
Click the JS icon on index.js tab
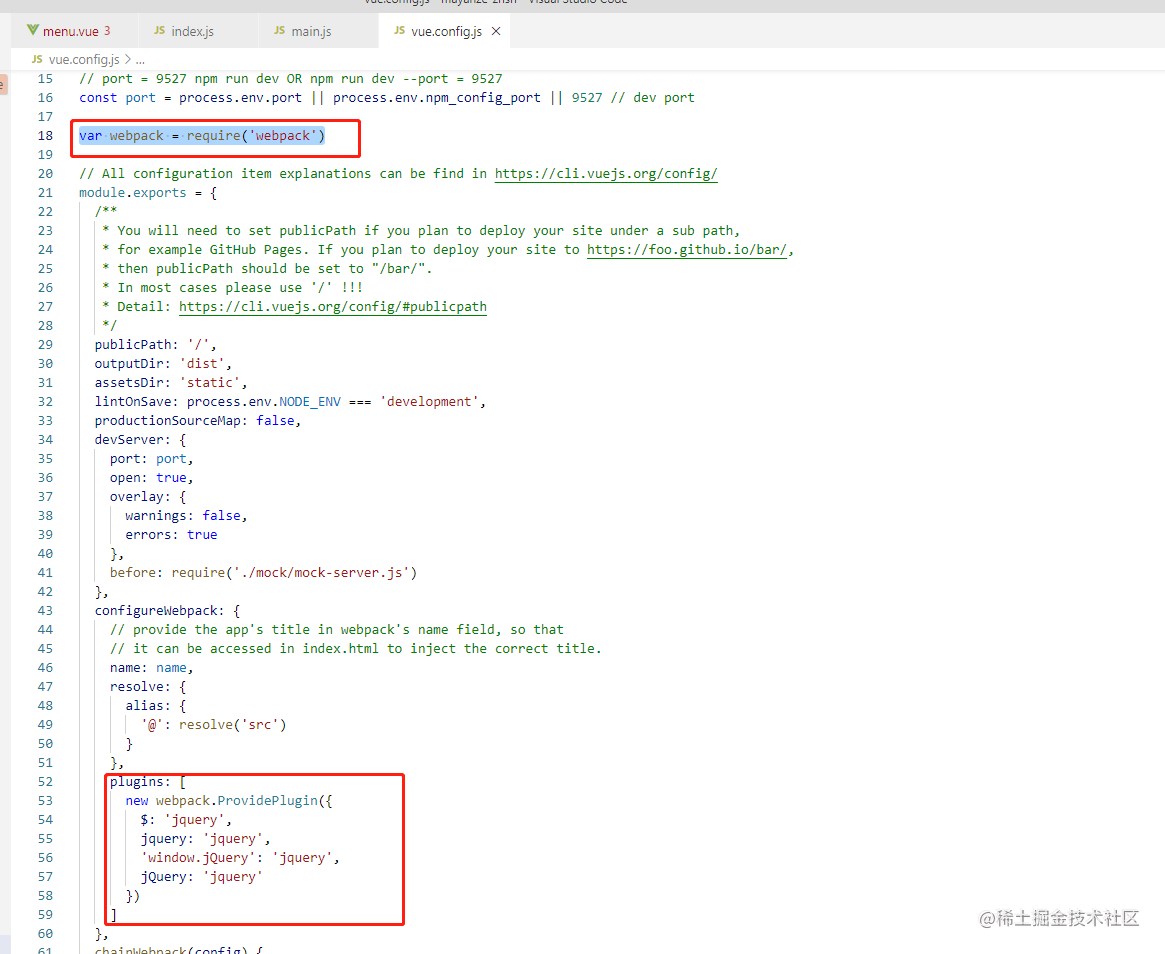point(159,30)
